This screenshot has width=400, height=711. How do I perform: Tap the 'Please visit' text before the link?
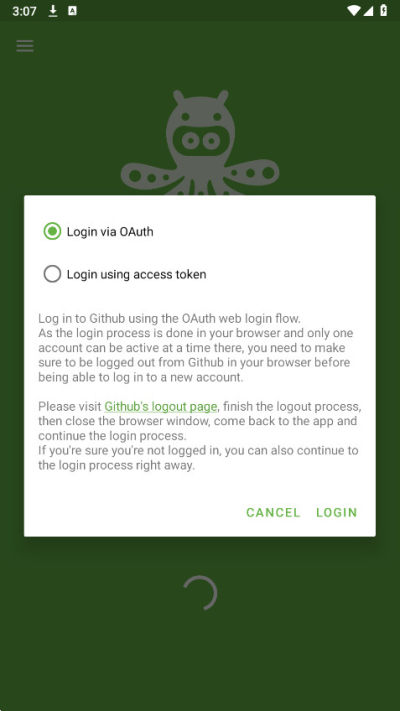click(70, 406)
